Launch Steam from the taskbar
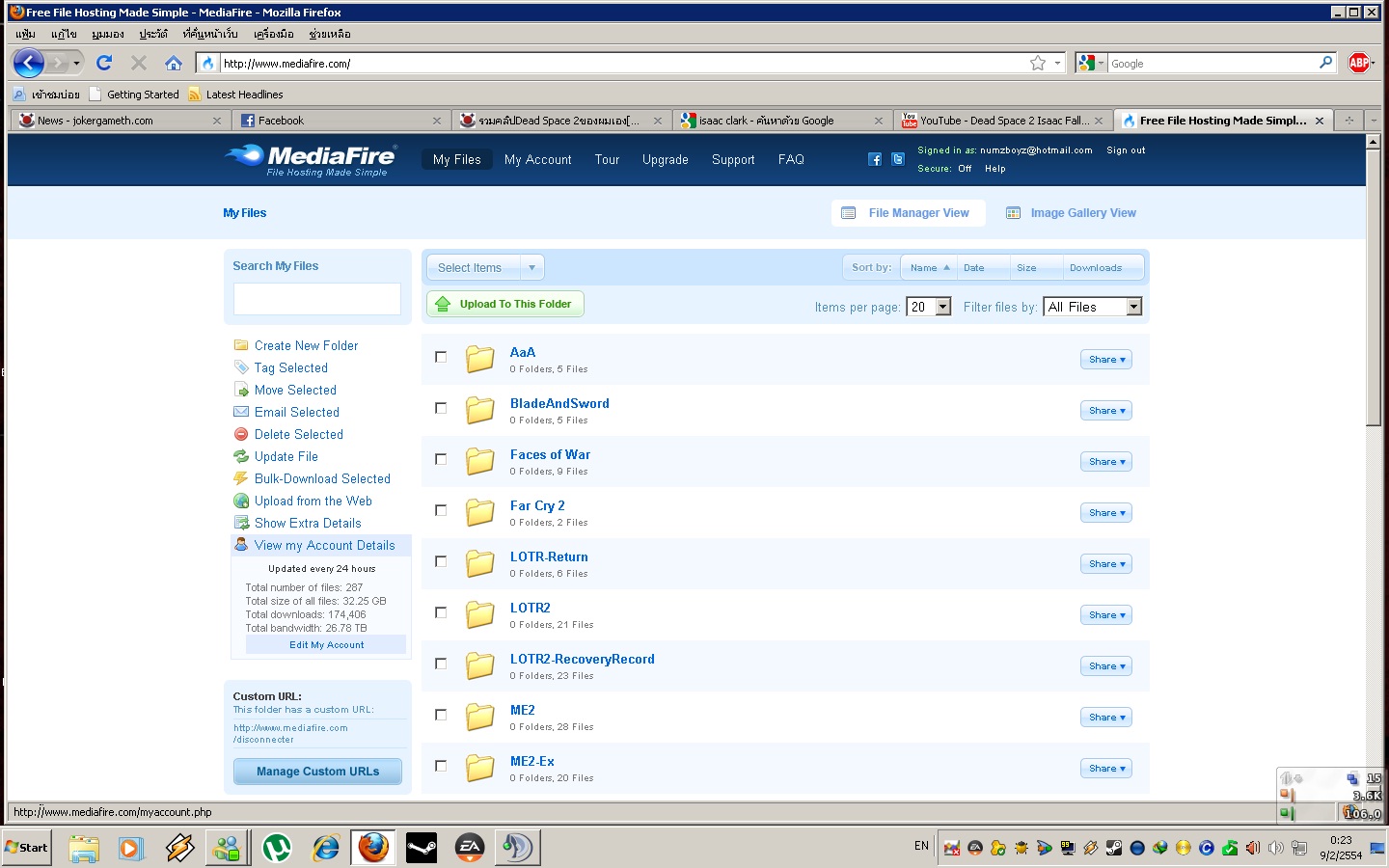1389x868 pixels. 422,848
